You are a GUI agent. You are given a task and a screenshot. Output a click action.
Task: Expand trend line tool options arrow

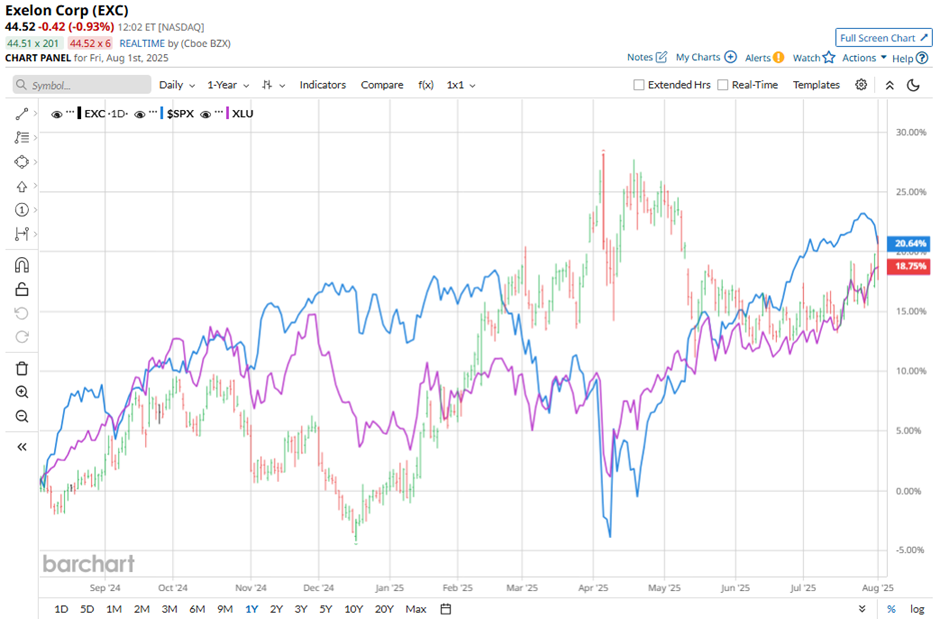click(x=35, y=114)
